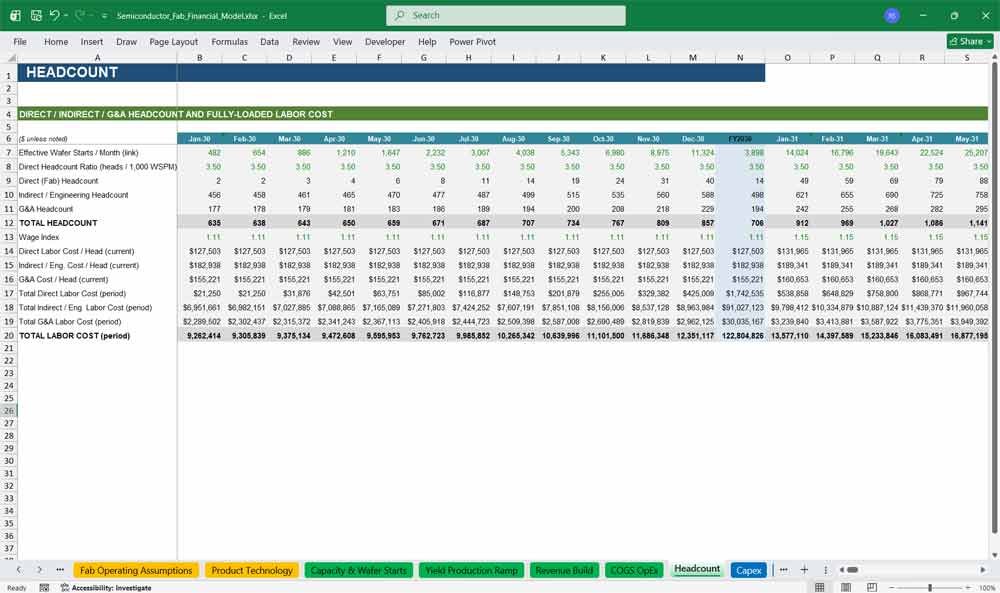Switch to Revenue Build sheet

coord(564,570)
